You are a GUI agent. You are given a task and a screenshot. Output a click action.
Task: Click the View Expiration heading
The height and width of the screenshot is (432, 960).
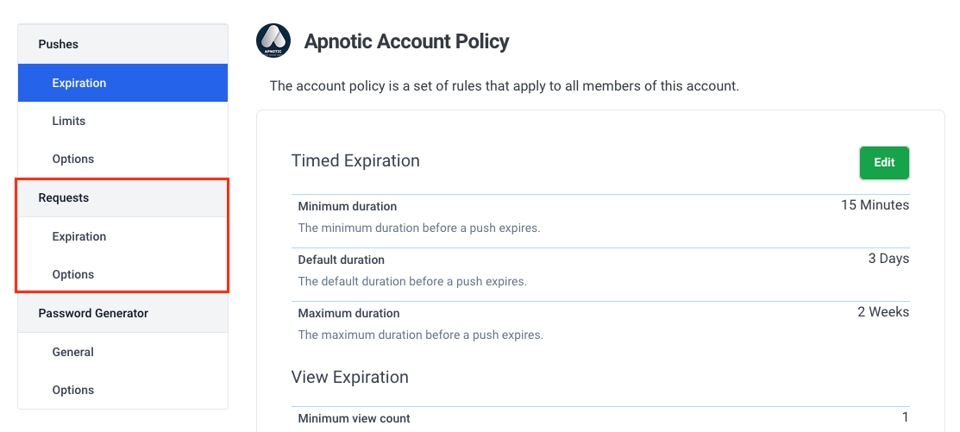pos(350,377)
